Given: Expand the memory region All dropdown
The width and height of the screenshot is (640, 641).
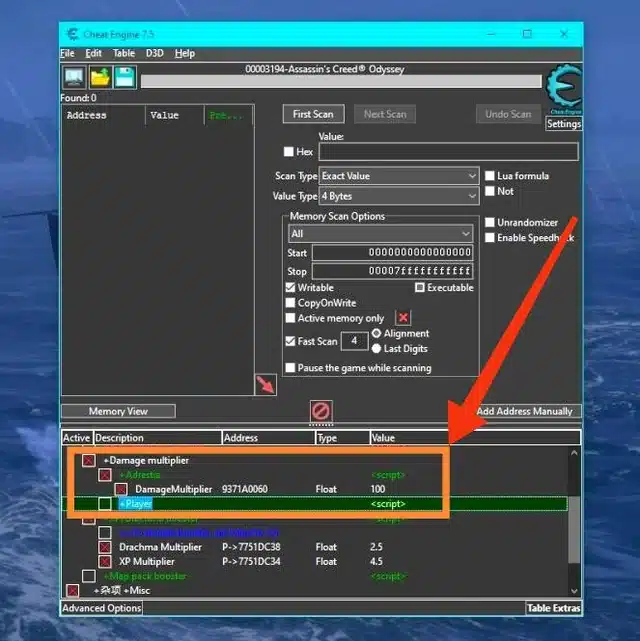Looking at the screenshot, I should pyautogui.click(x=380, y=234).
